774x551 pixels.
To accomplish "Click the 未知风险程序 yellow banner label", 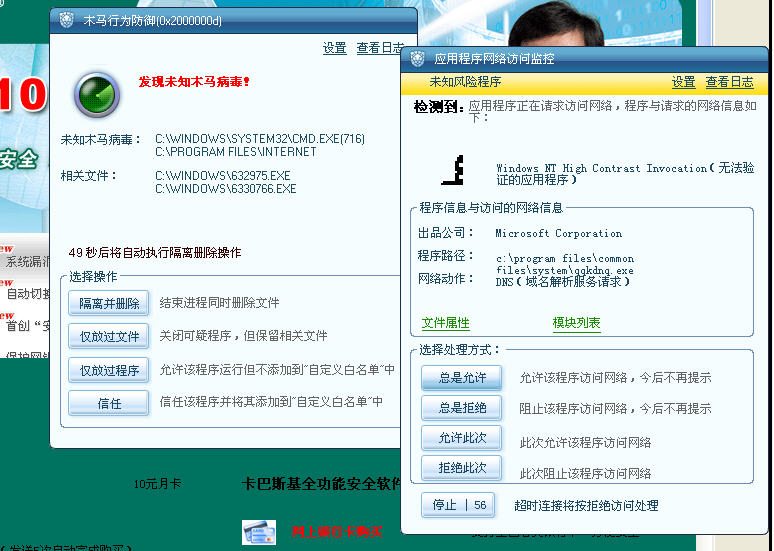I will pyautogui.click(x=465, y=82).
